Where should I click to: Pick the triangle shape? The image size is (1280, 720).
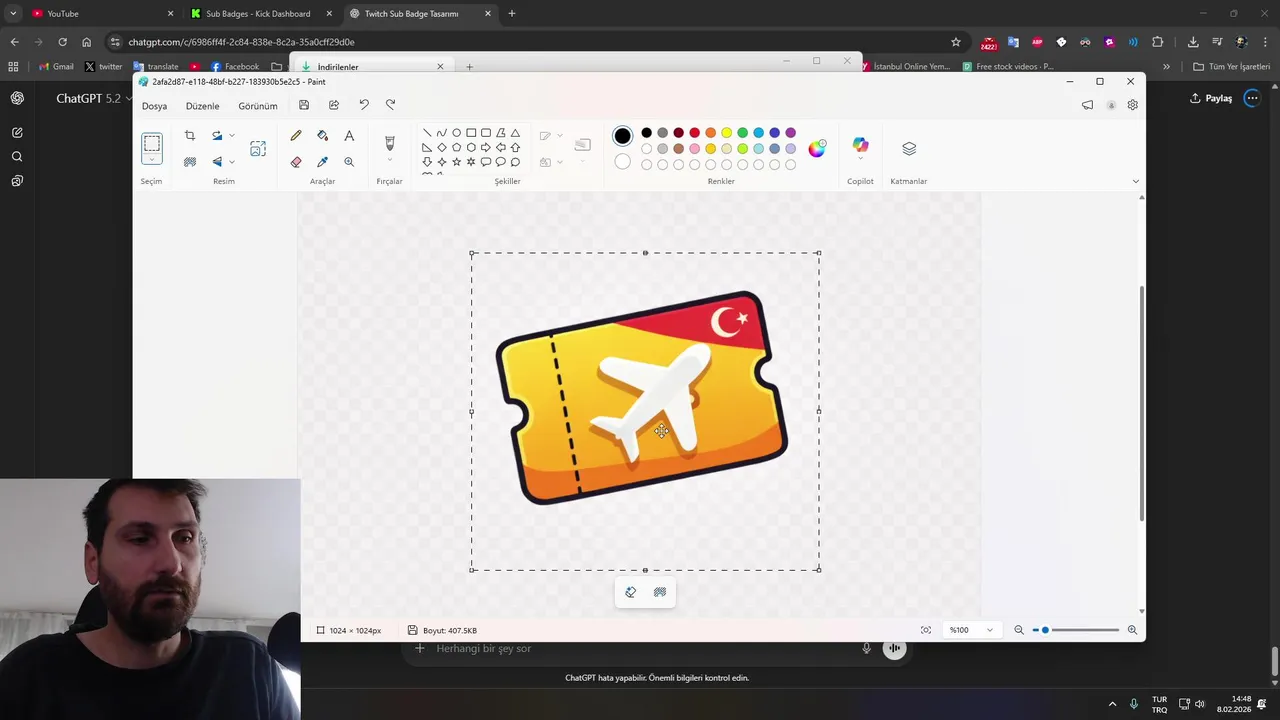point(515,133)
